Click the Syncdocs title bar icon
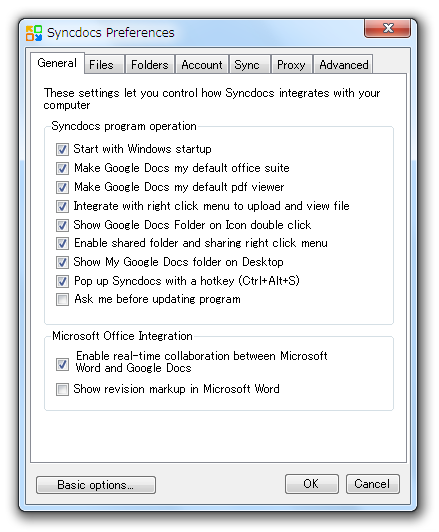The image size is (439, 532). point(34,33)
